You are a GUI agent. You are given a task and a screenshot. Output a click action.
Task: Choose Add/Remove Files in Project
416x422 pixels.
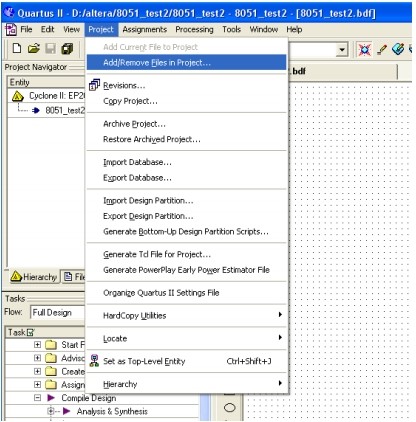click(186, 62)
